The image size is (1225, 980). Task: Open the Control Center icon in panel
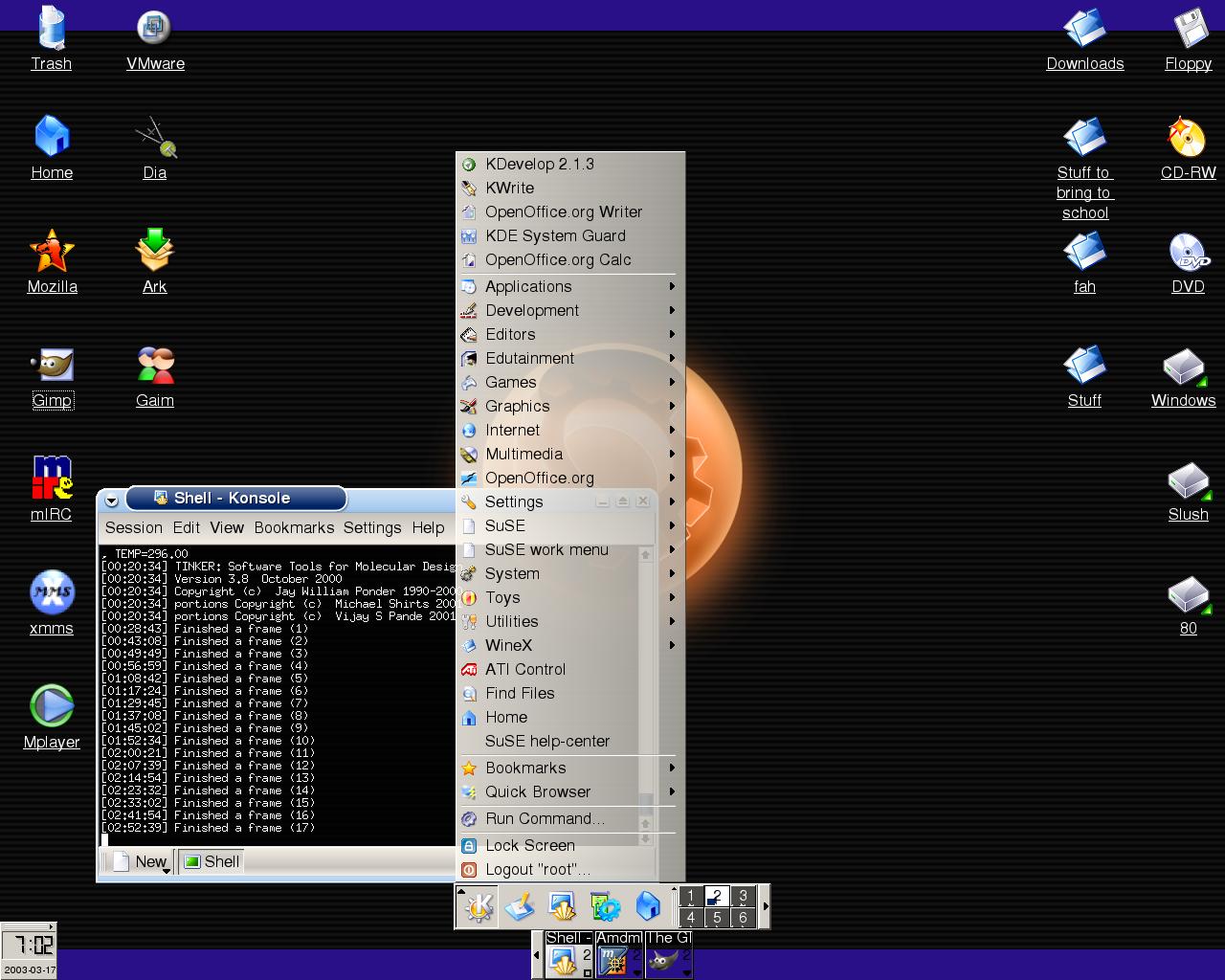tap(605, 906)
